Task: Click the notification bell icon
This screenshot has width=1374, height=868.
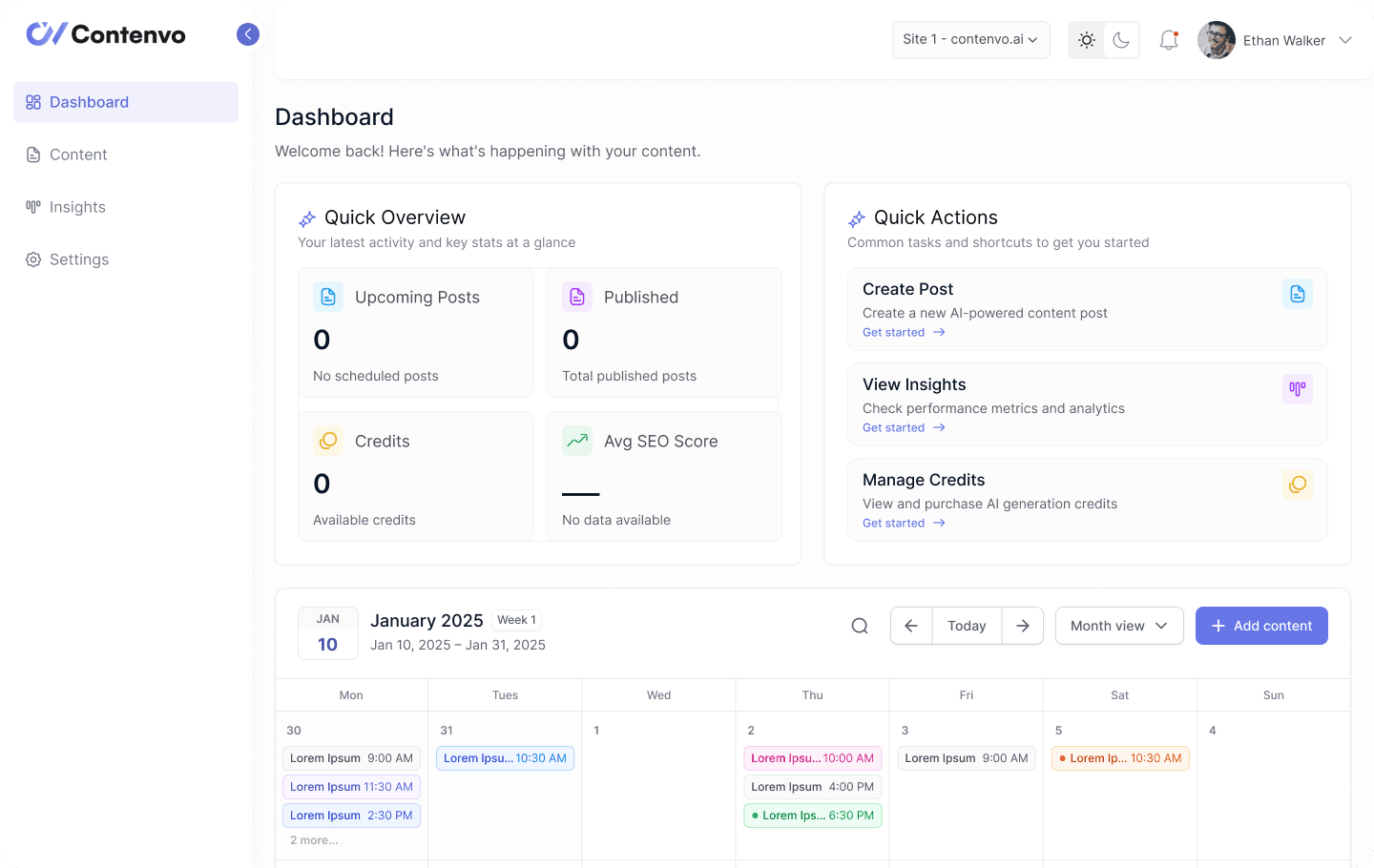Action: [x=1168, y=39]
